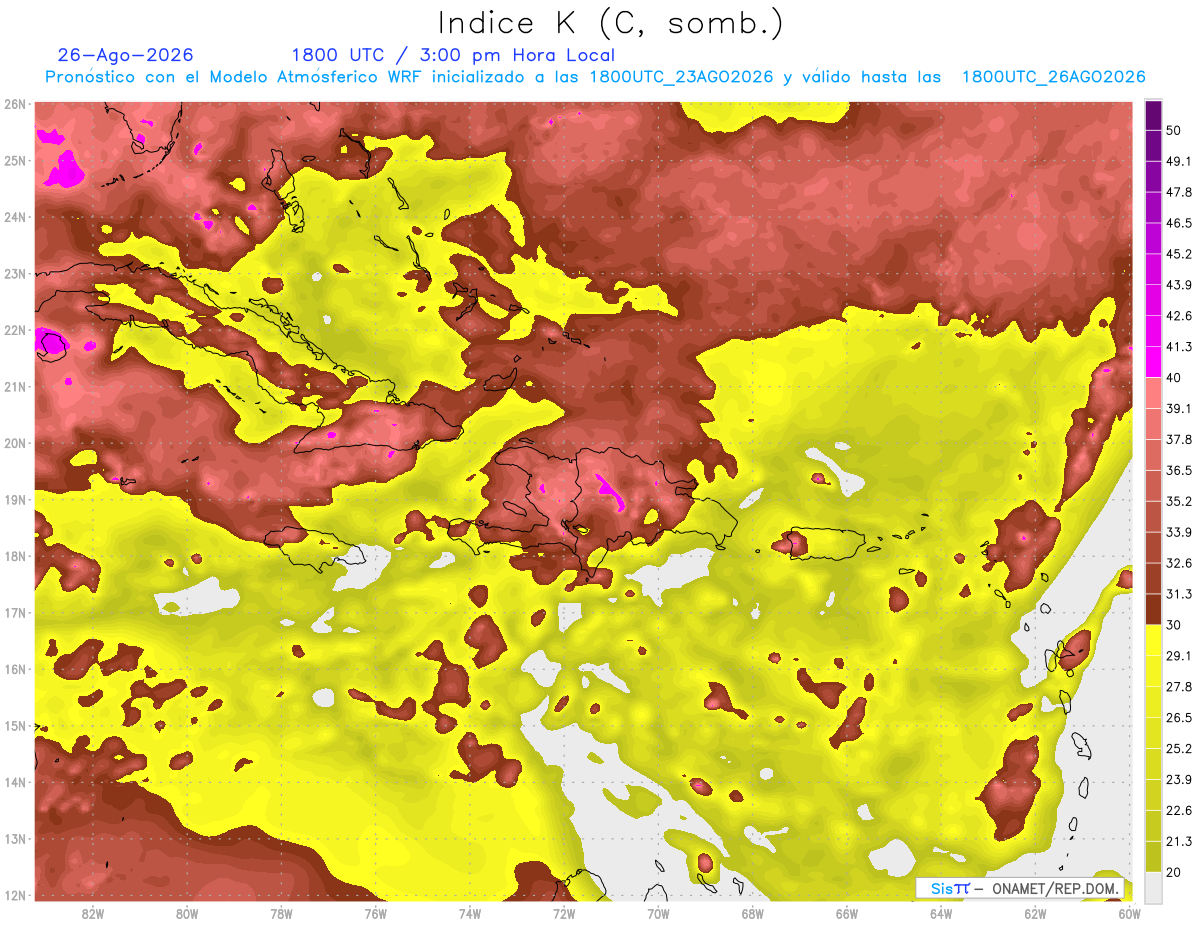
Task: Click the '26N' latitude label
Action: (15, 104)
